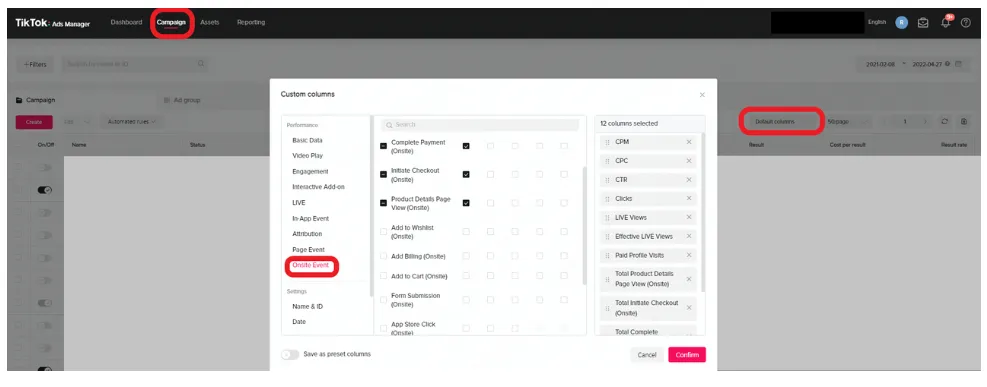Remove CTR from selected columns
This screenshot has height=387, width=987.
689,180
